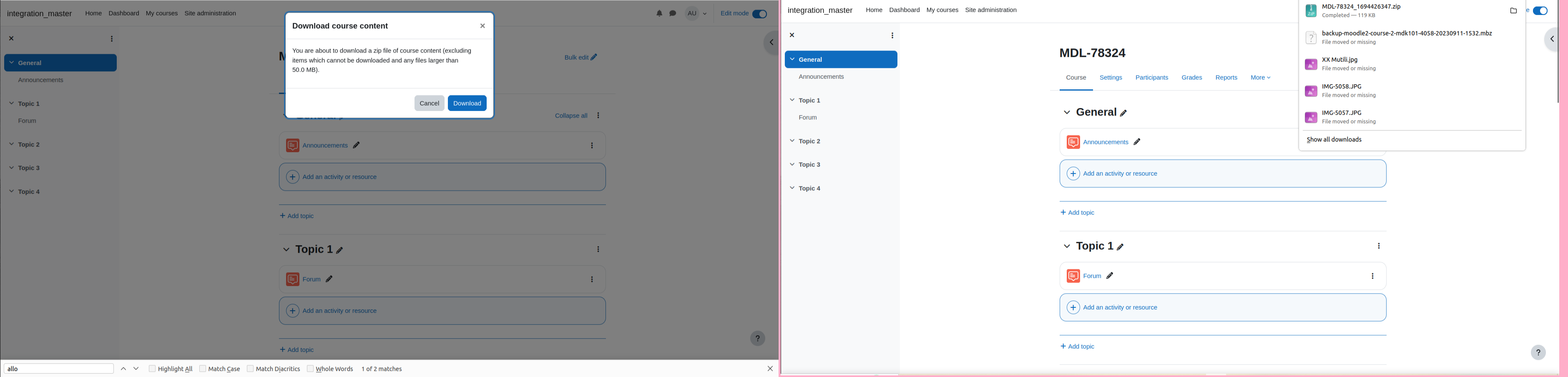The height and width of the screenshot is (377, 1568).
Task: Open Topic 1 section actions menu in left window
Action: pos(599,250)
